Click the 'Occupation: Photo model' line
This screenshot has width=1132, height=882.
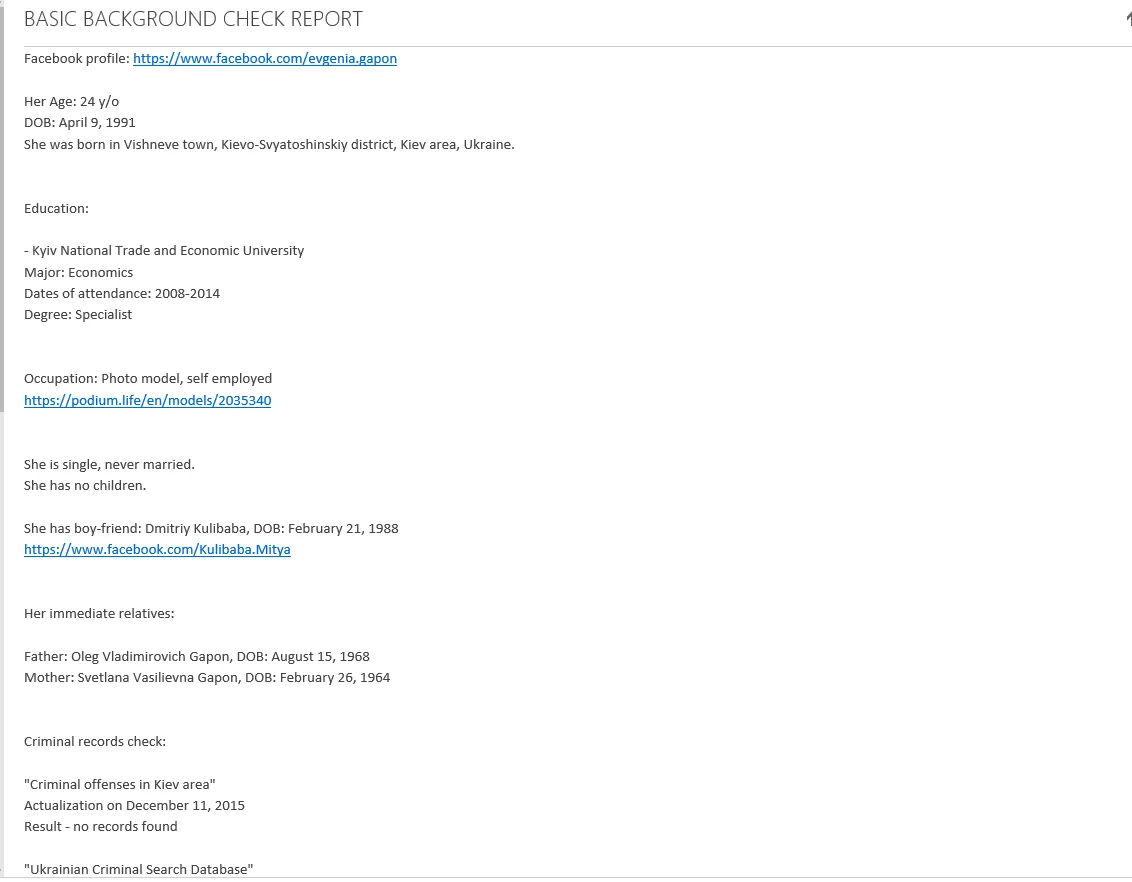coord(147,379)
